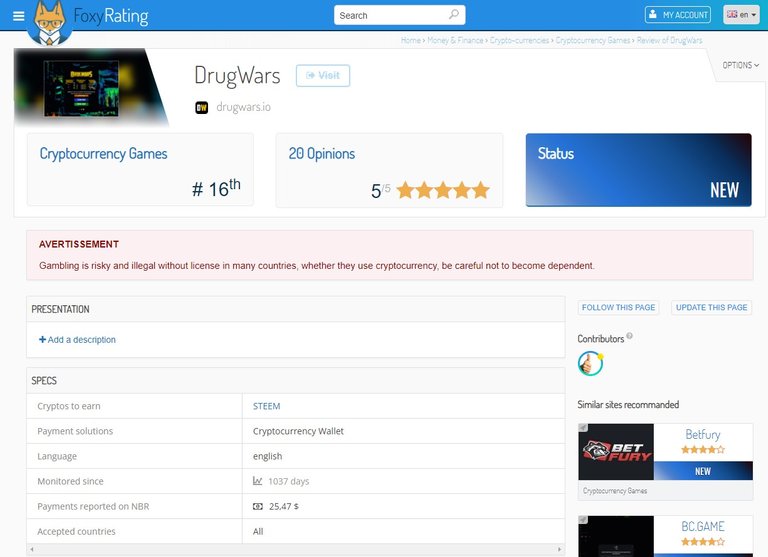768x557 pixels.
Task: Click the Betfury logo thumbnail
Action: (616, 452)
